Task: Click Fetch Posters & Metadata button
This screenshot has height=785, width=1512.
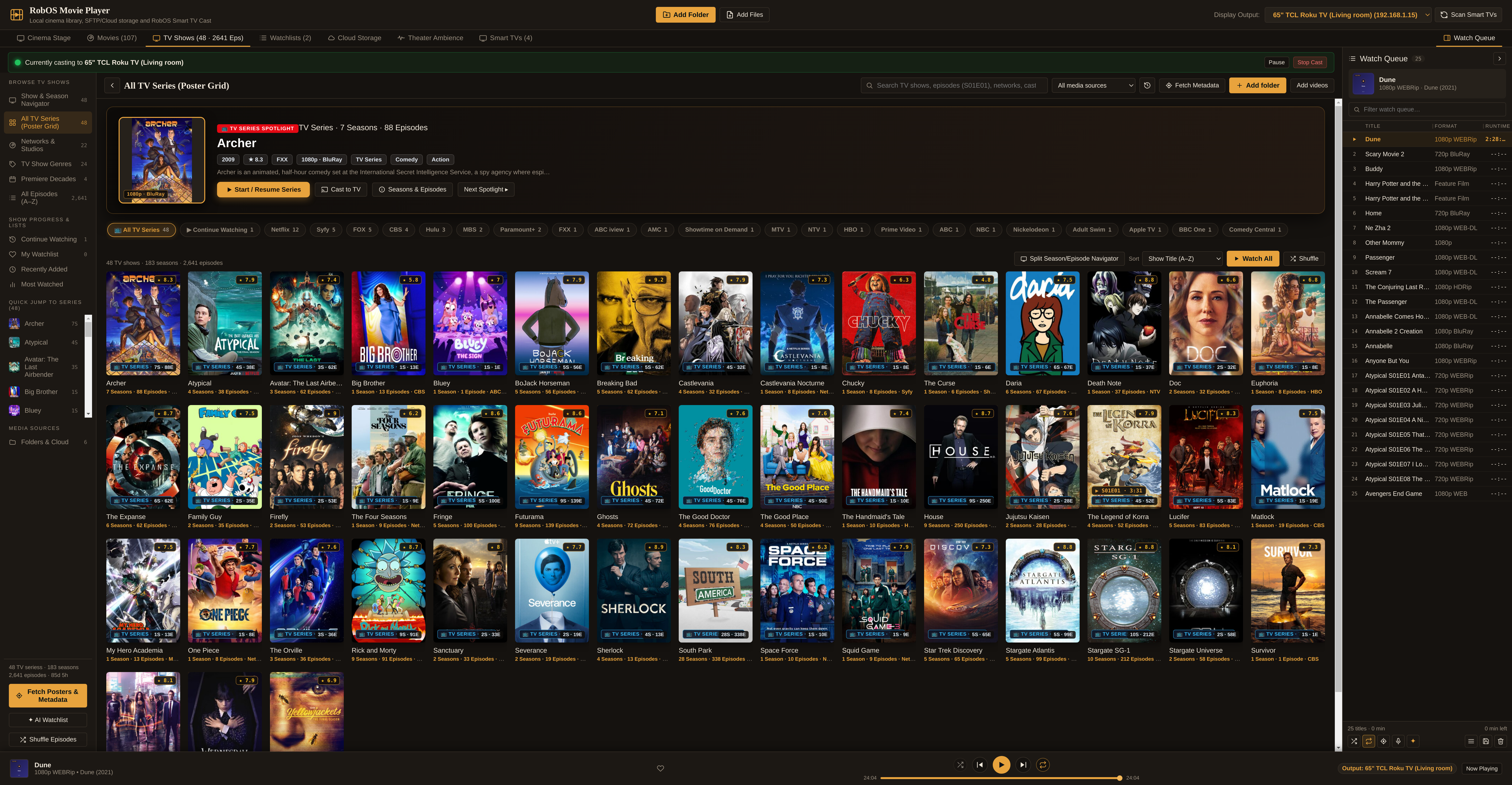Action: click(48, 695)
